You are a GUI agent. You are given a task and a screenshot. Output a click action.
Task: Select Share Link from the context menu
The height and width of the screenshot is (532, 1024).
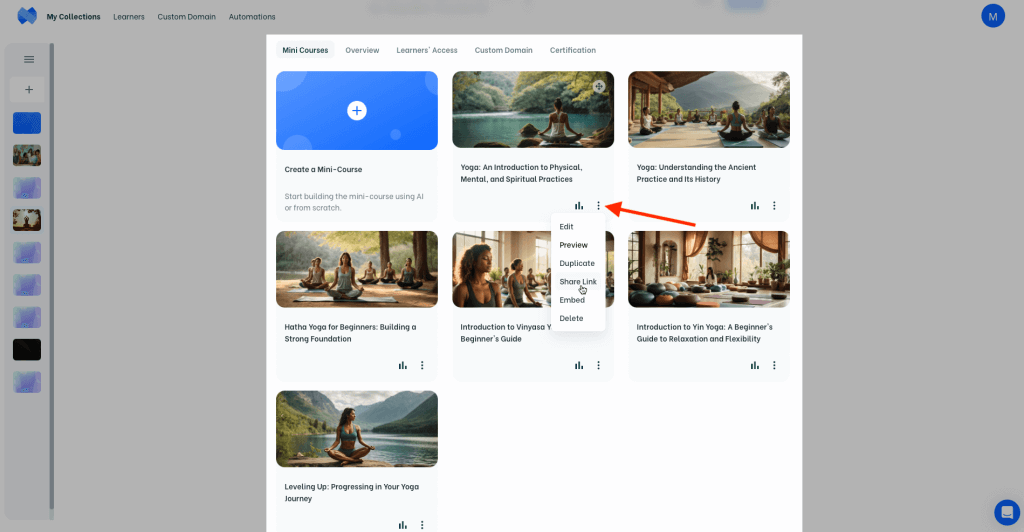(578, 282)
